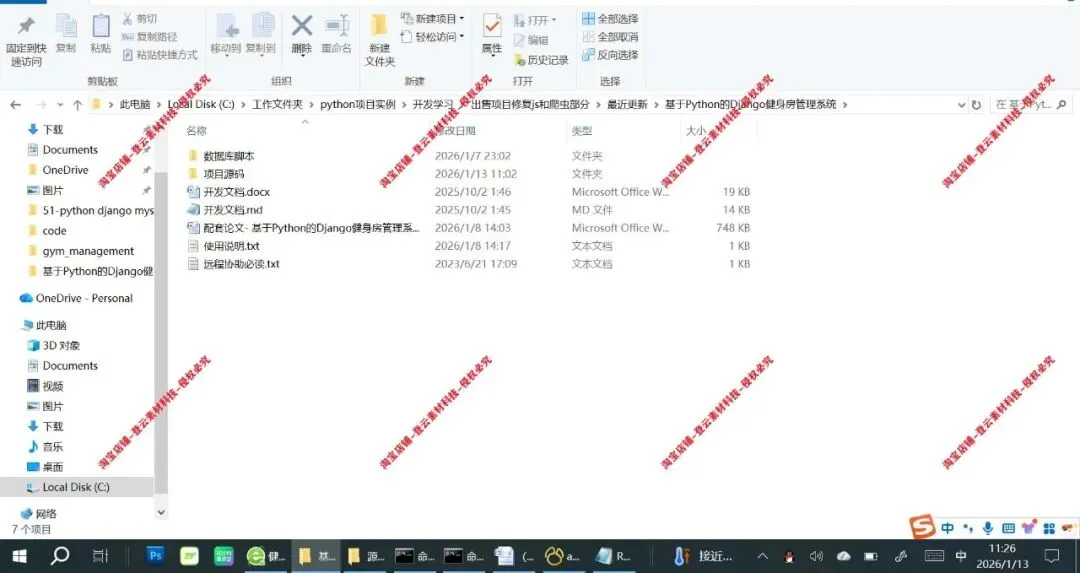
Task: Sort files by the 类型 column
Action: pos(581,130)
